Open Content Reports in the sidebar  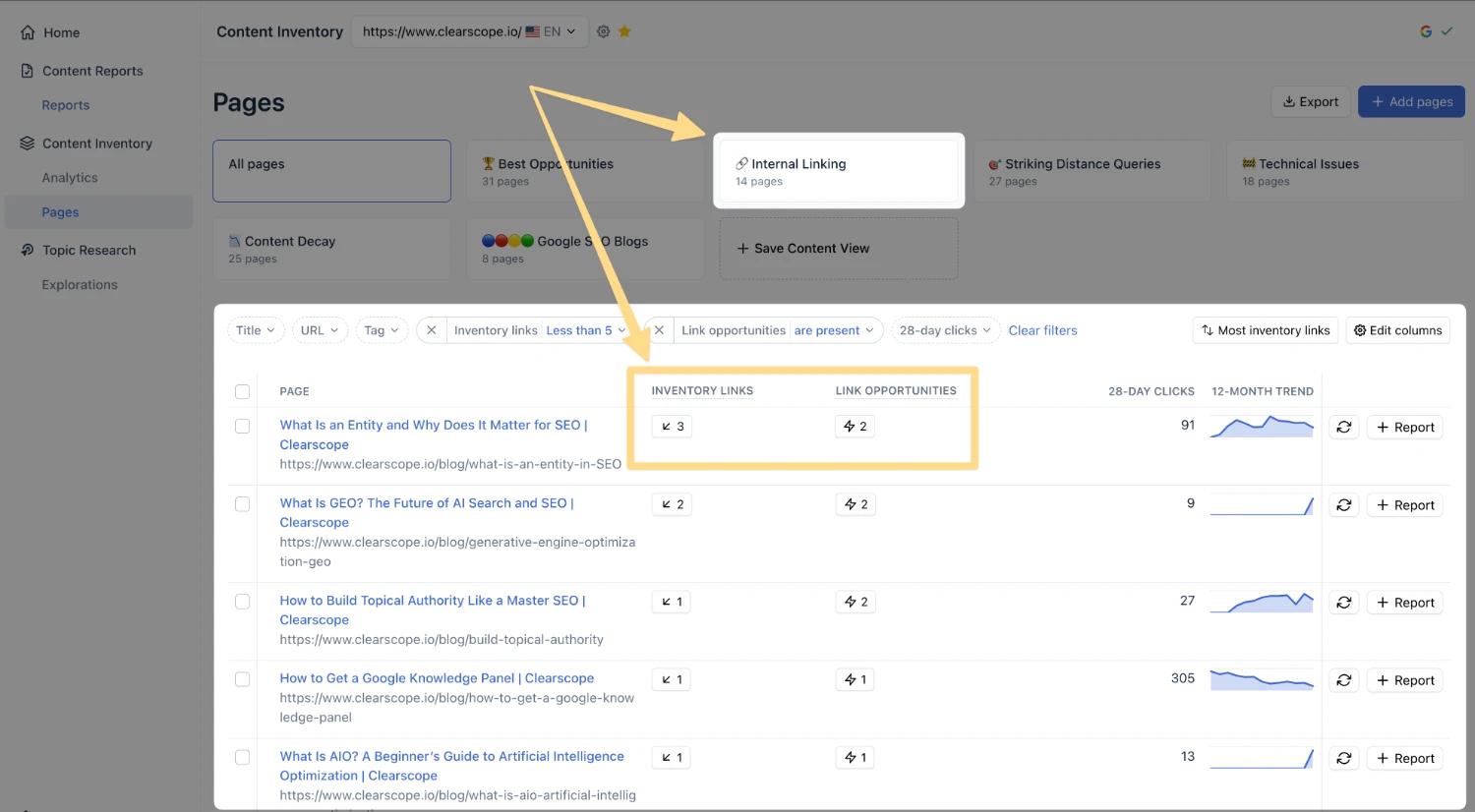[92, 71]
